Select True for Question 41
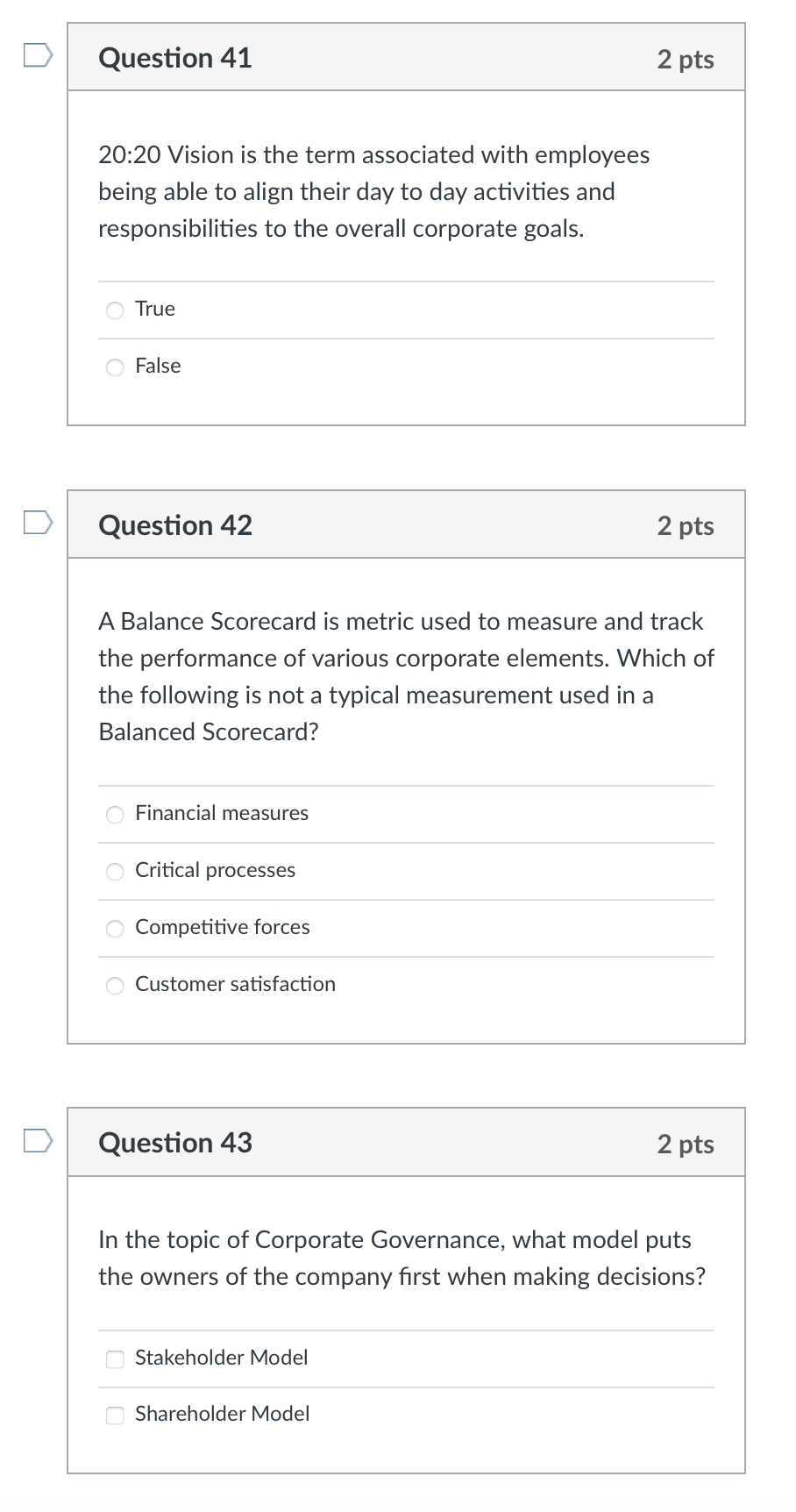 115,310
